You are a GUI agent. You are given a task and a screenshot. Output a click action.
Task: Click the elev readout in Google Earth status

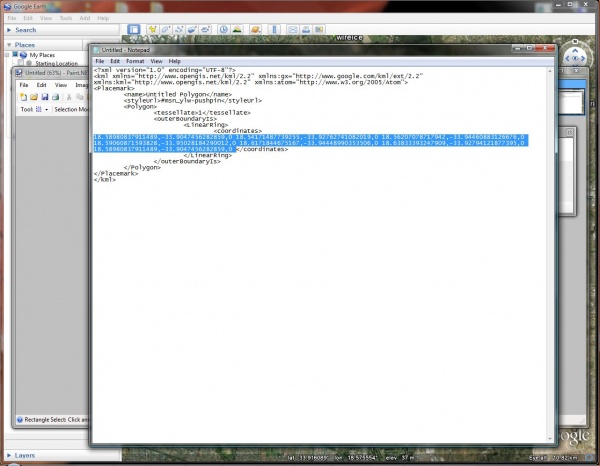pos(400,458)
